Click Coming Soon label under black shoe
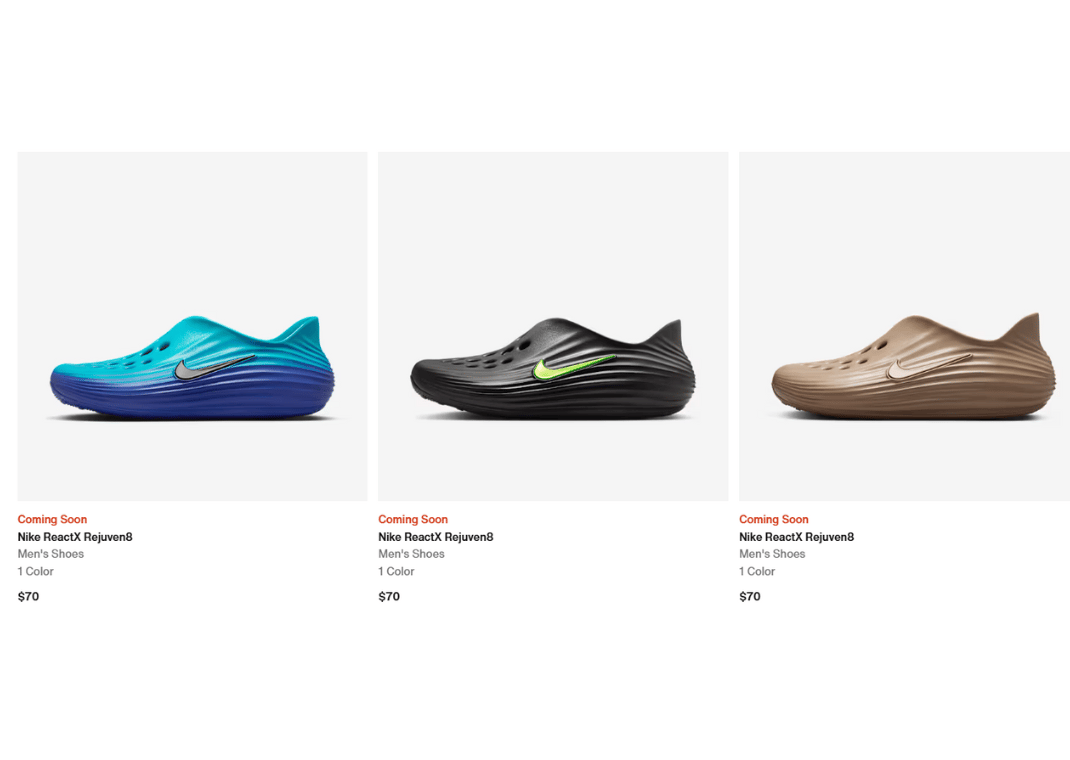1070x760 pixels. pos(413,519)
